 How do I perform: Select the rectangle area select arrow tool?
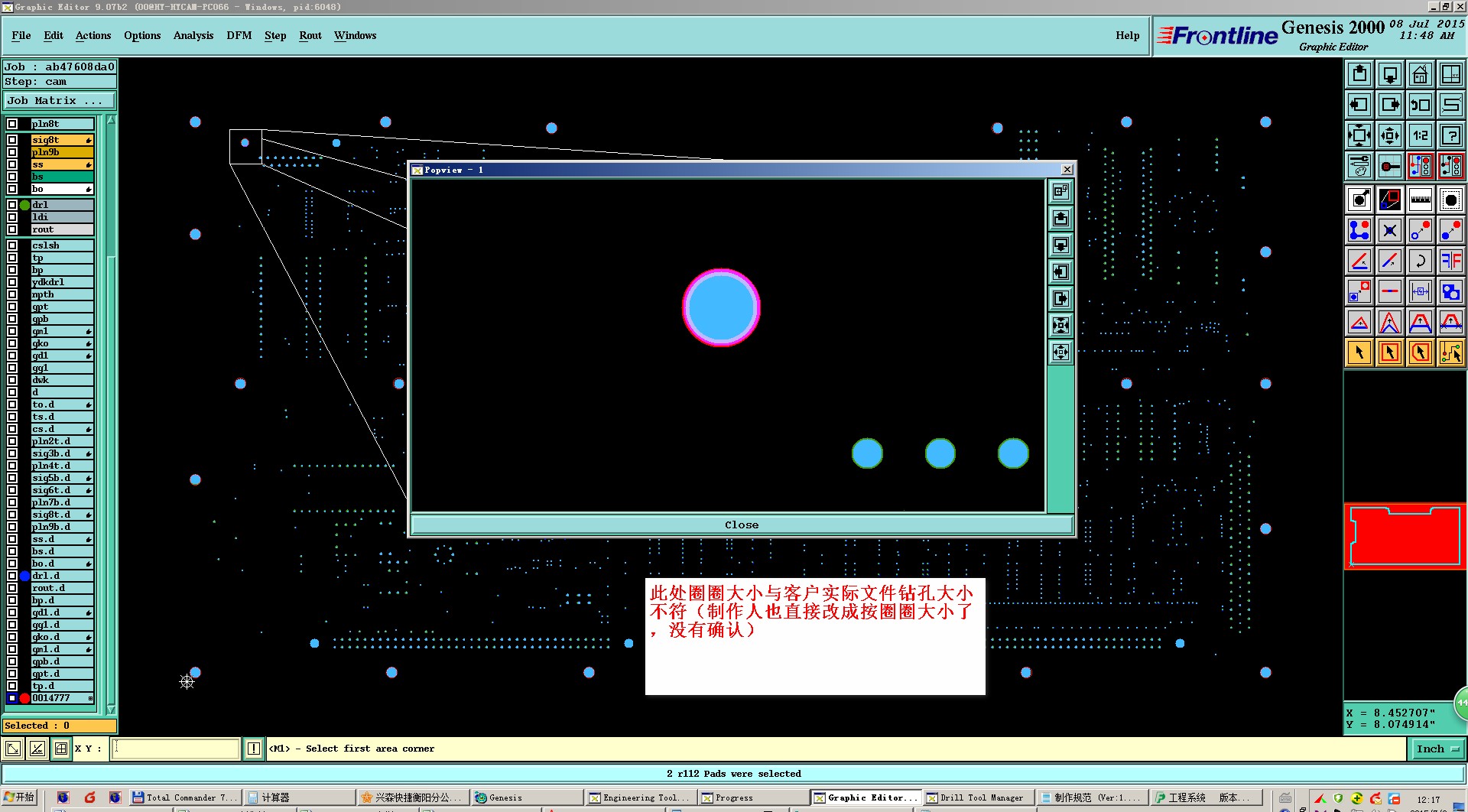1390,352
